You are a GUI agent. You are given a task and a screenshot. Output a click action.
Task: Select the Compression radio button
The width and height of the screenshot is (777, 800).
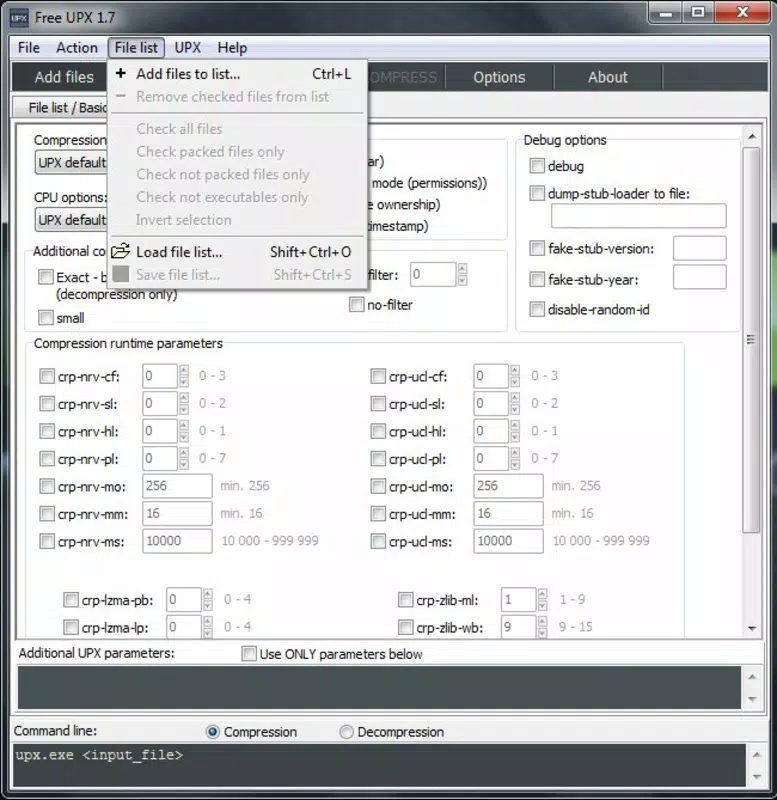[213, 732]
